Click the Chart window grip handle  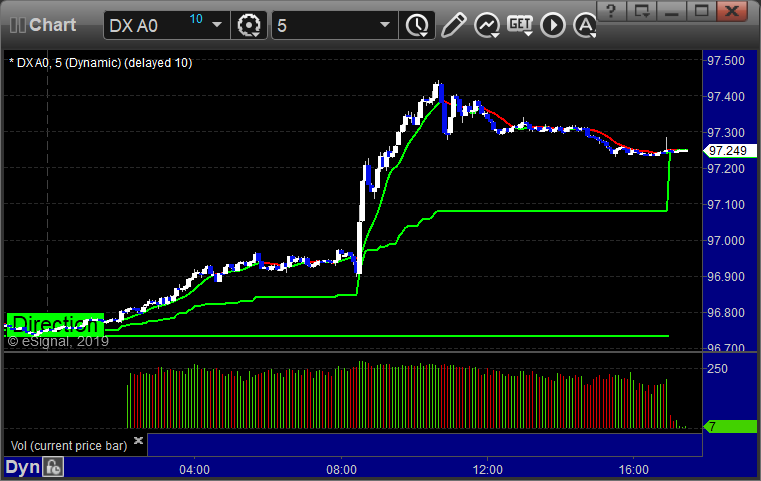point(17,25)
